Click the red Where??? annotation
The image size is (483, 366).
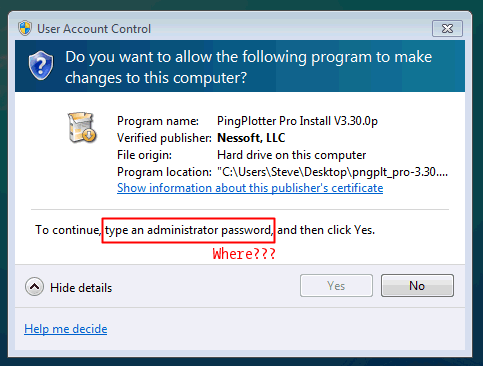(244, 254)
